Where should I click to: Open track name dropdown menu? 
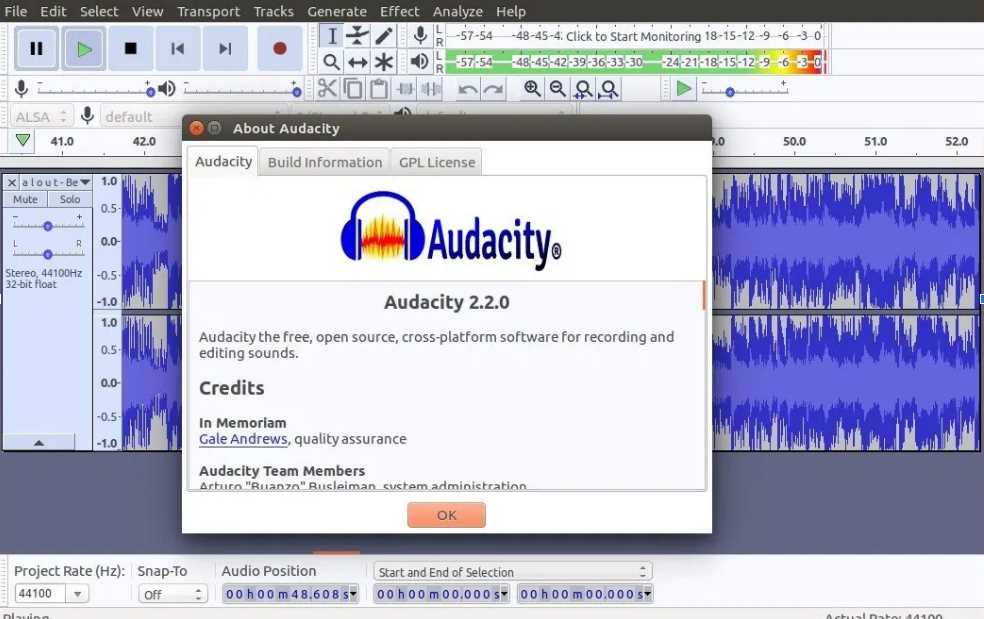coord(56,182)
